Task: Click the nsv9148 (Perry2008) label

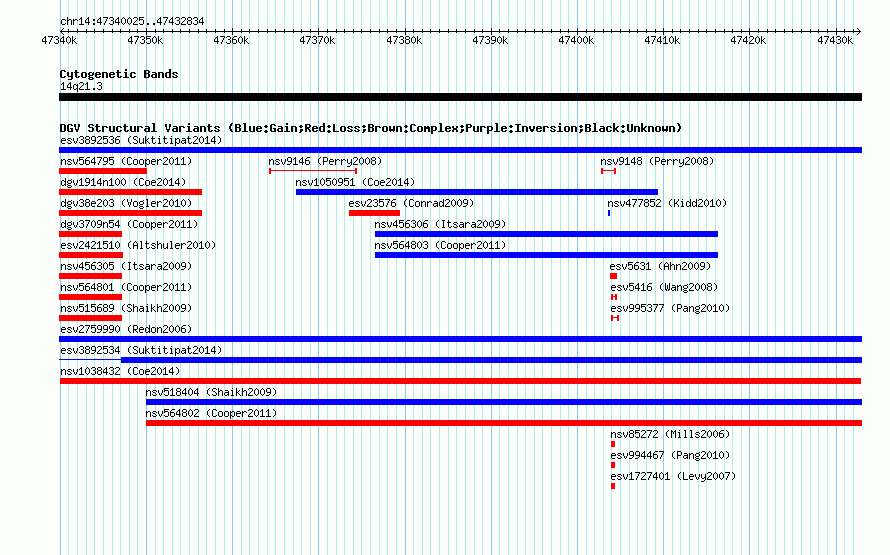Action: pyautogui.click(x=657, y=161)
